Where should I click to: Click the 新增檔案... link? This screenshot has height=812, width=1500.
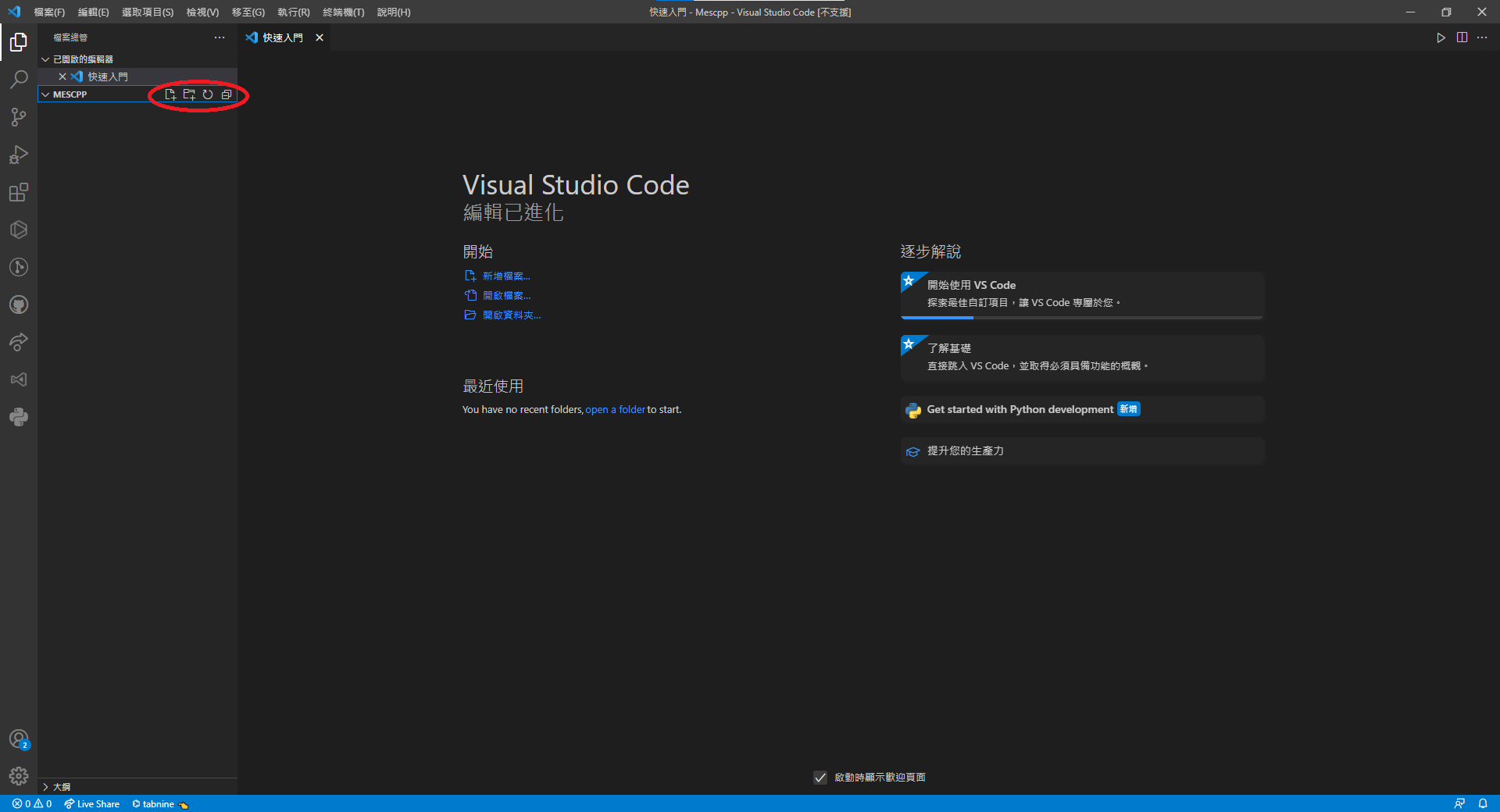coord(506,276)
